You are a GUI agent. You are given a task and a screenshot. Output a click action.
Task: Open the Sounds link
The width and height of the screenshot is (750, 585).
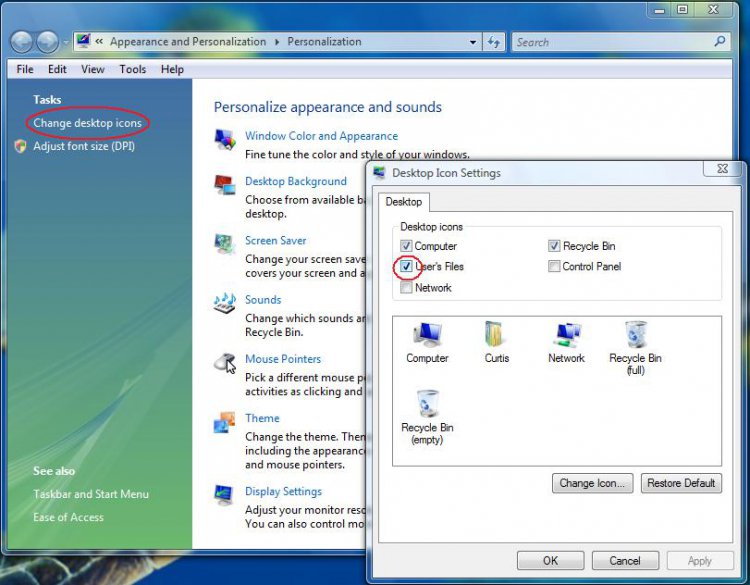(263, 300)
